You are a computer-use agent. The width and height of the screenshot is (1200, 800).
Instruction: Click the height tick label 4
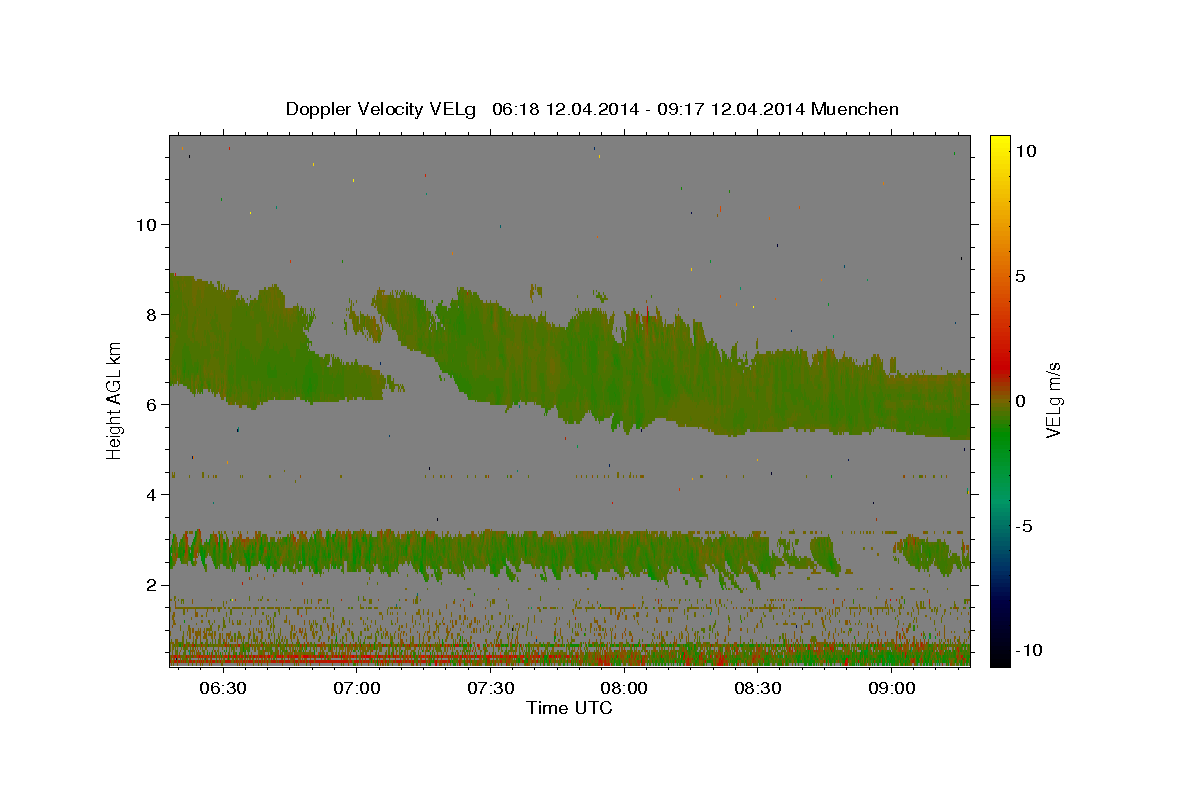[x=152, y=494]
